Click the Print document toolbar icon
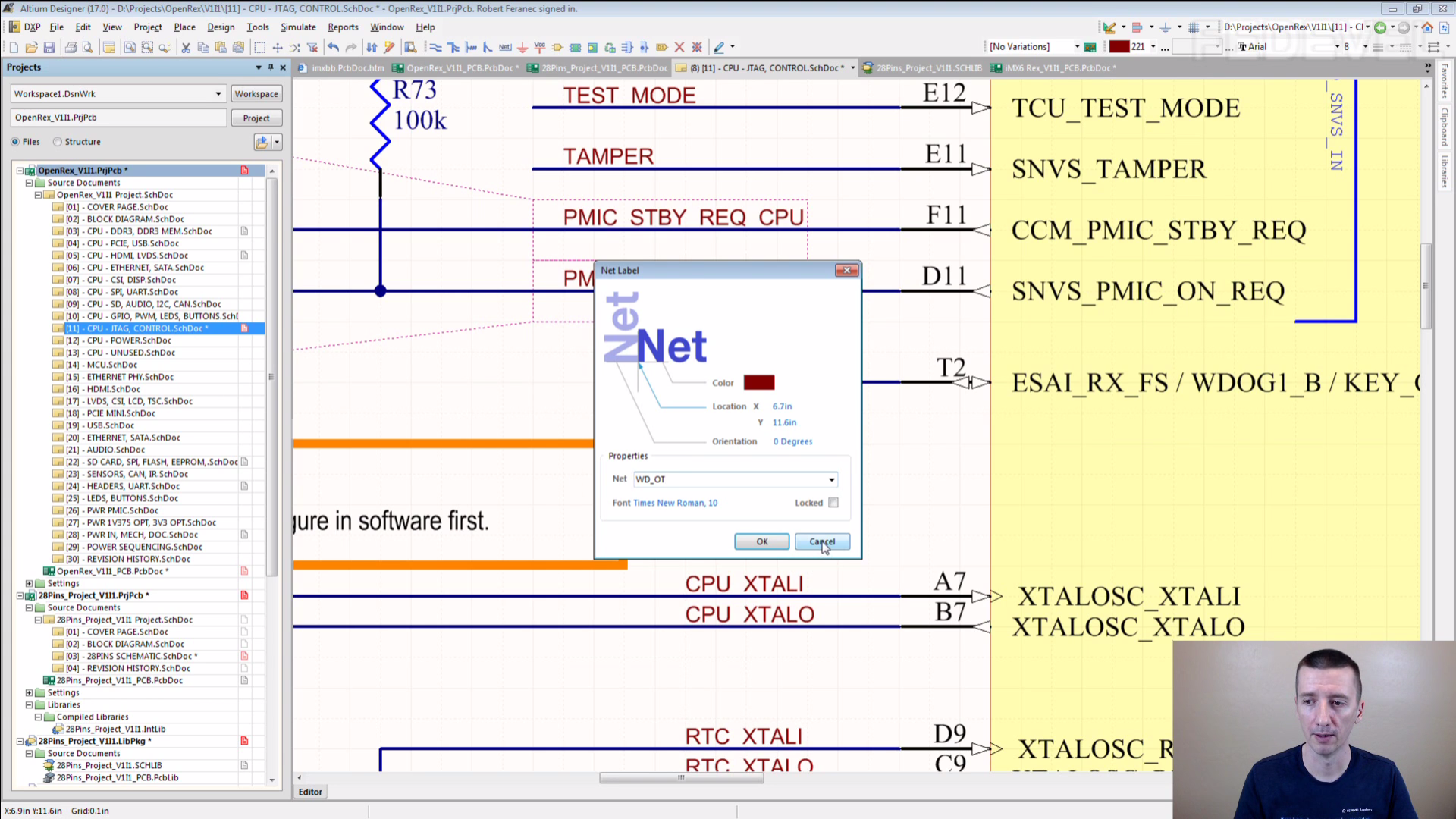 tap(71, 47)
